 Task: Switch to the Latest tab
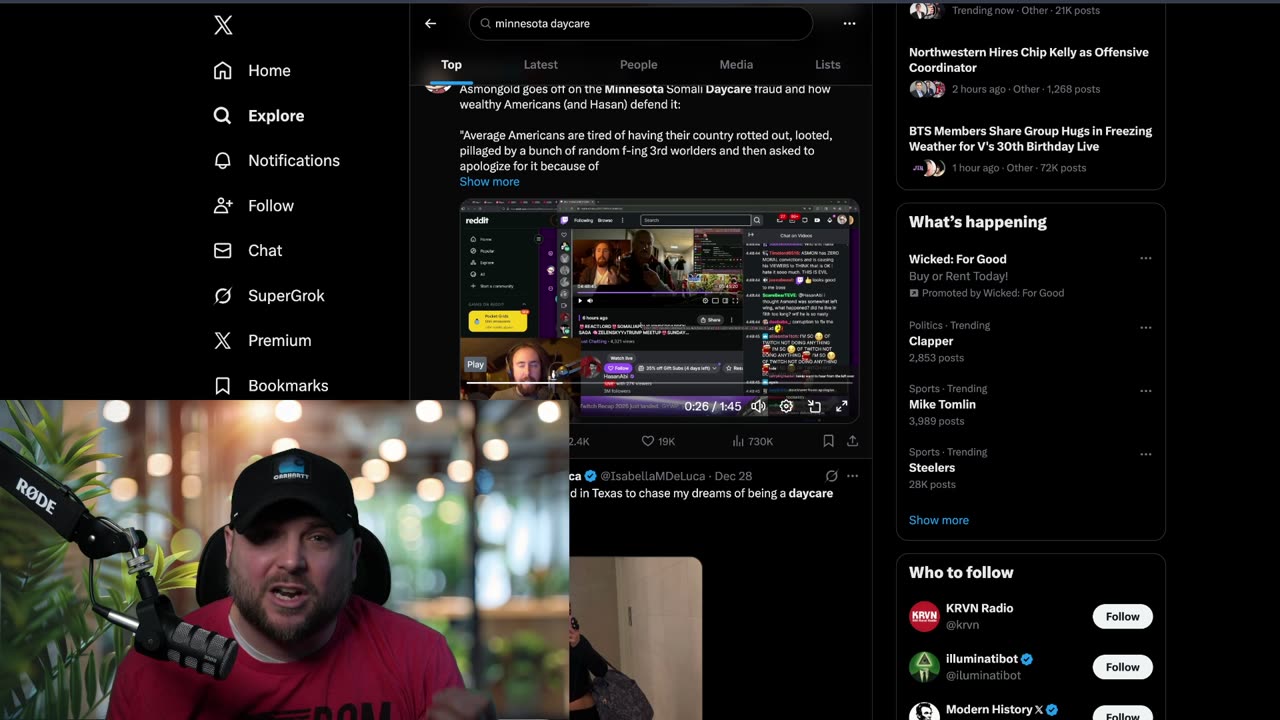[541, 64]
